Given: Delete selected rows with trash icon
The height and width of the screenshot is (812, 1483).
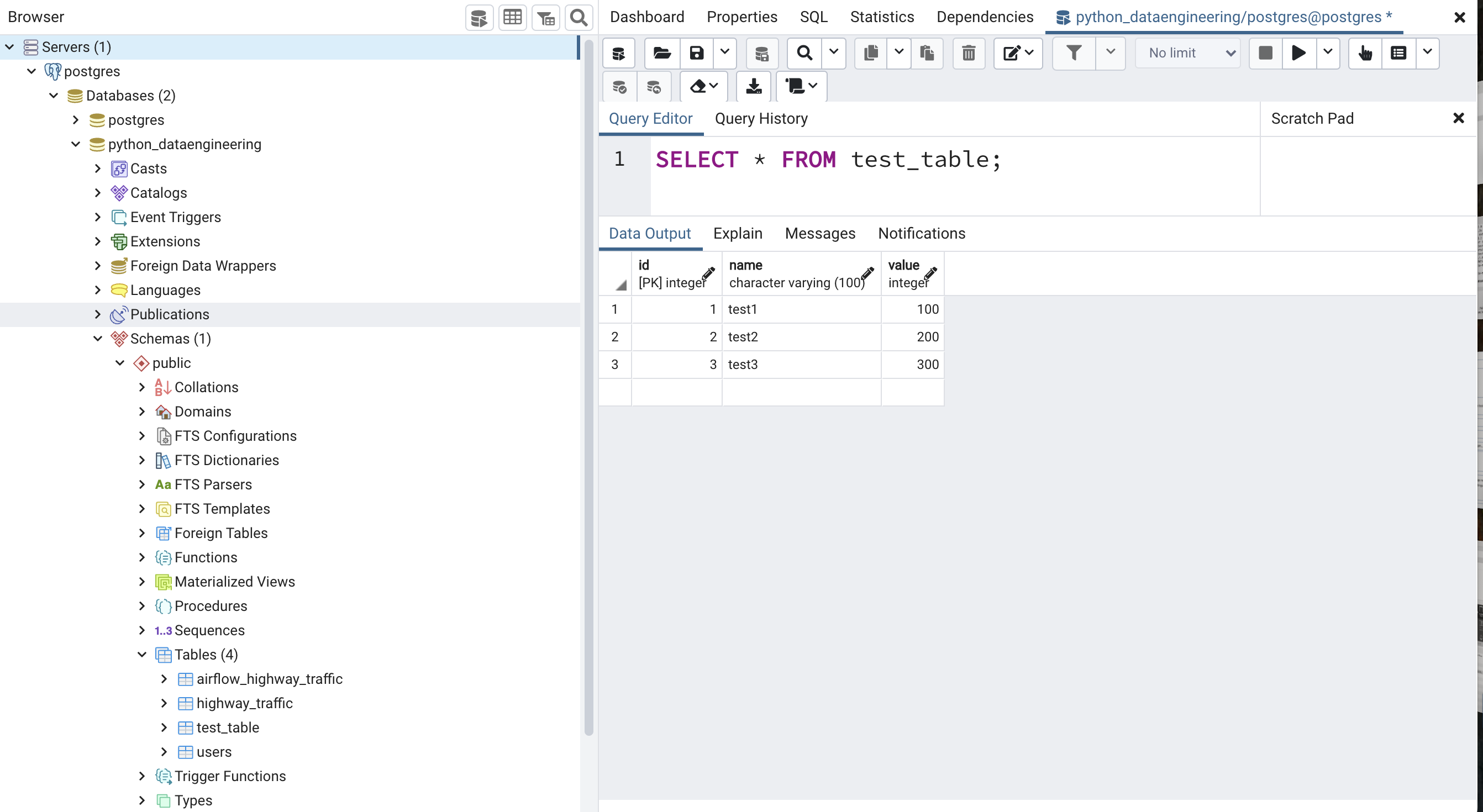Looking at the screenshot, I should [x=969, y=53].
